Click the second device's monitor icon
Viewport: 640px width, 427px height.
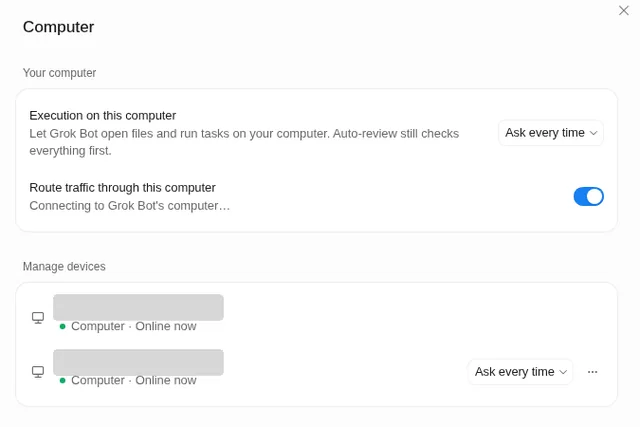pos(38,371)
